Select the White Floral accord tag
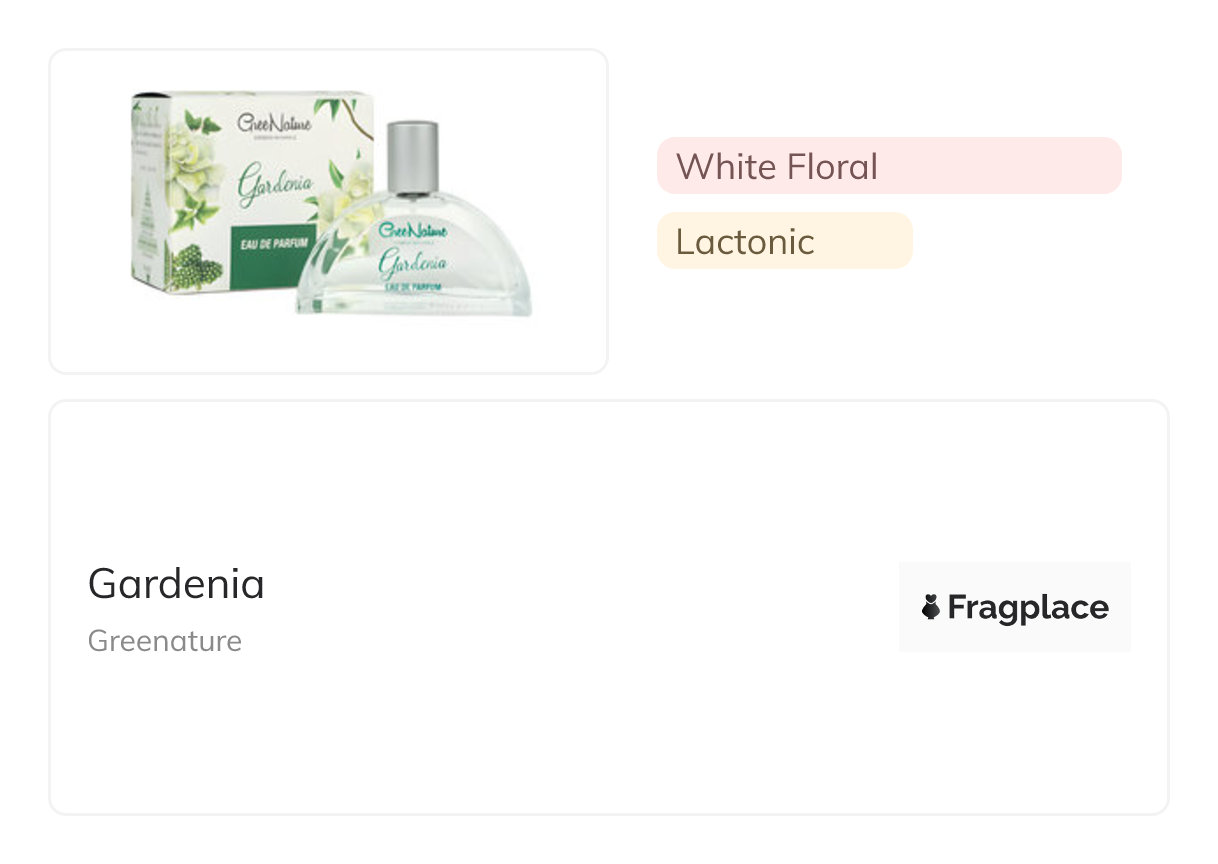Viewport: 1218px width, 864px height. (x=776, y=166)
